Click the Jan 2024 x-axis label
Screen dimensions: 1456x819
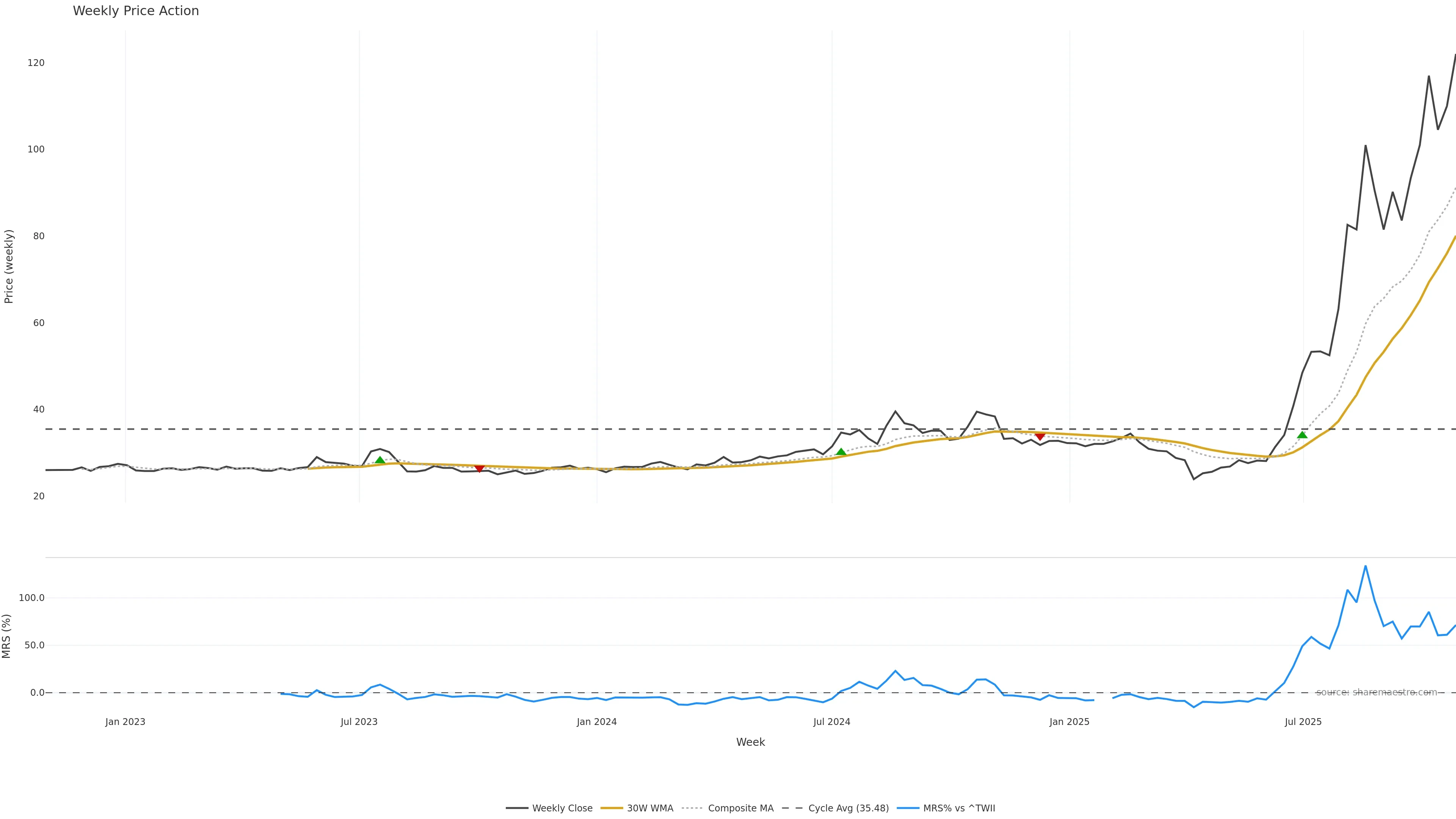pyautogui.click(x=597, y=722)
